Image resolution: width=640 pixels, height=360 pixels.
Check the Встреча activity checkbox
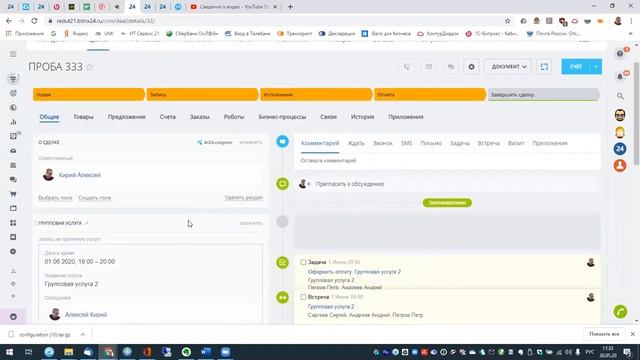pyautogui.click(x=303, y=297)
